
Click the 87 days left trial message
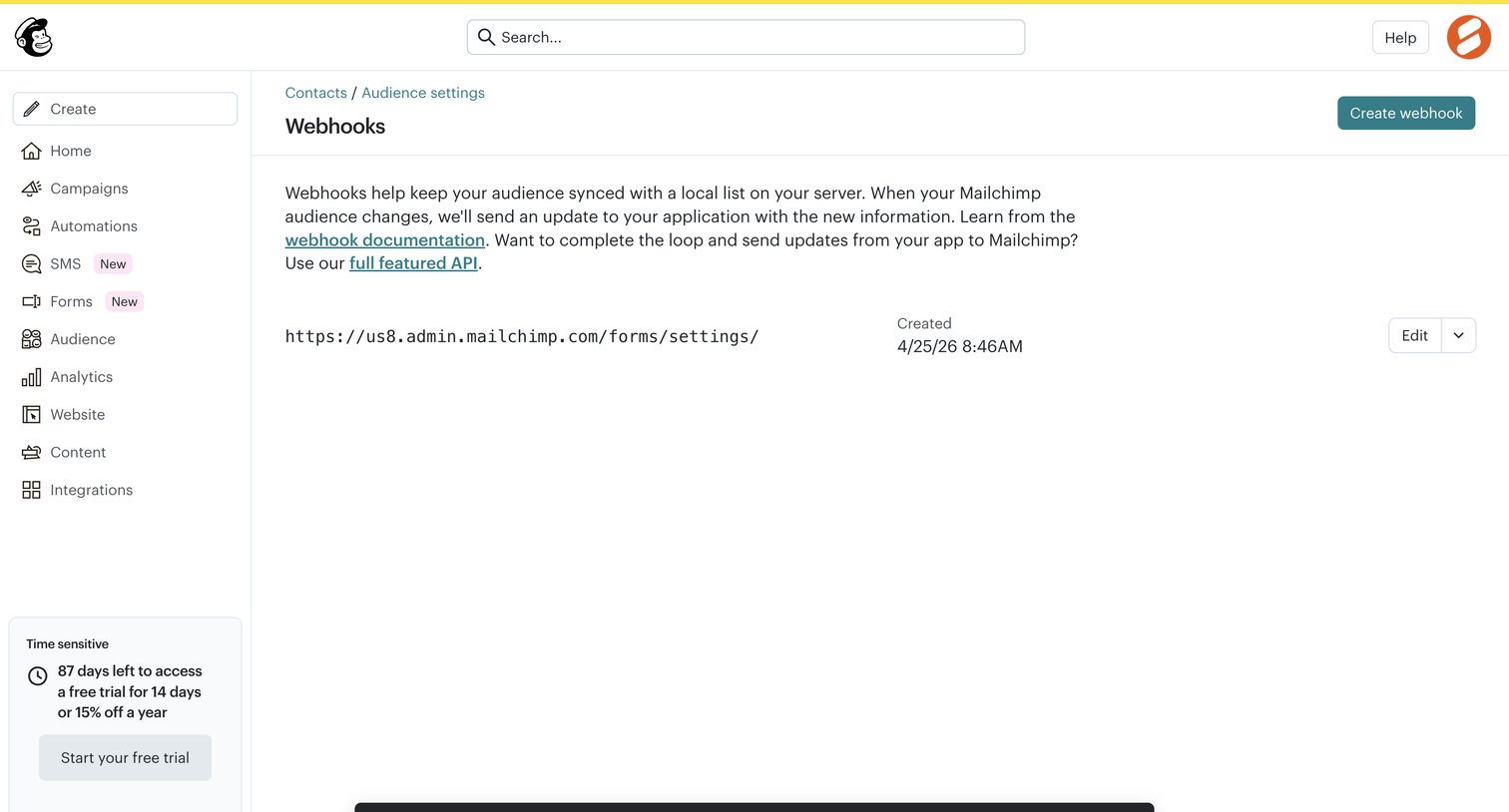(130, 691)
